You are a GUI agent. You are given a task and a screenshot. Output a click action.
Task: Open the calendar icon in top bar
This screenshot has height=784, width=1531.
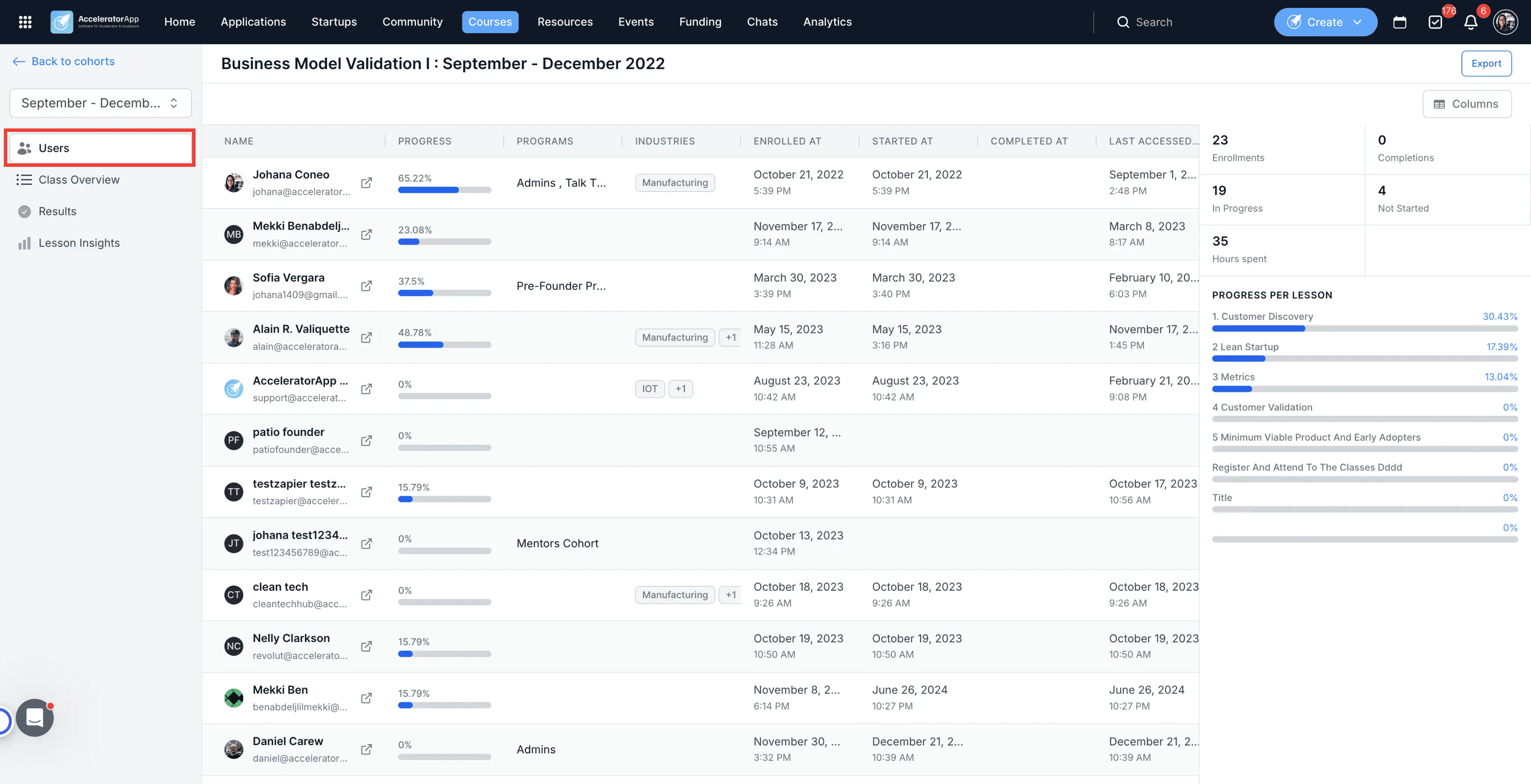(1400, 22)
